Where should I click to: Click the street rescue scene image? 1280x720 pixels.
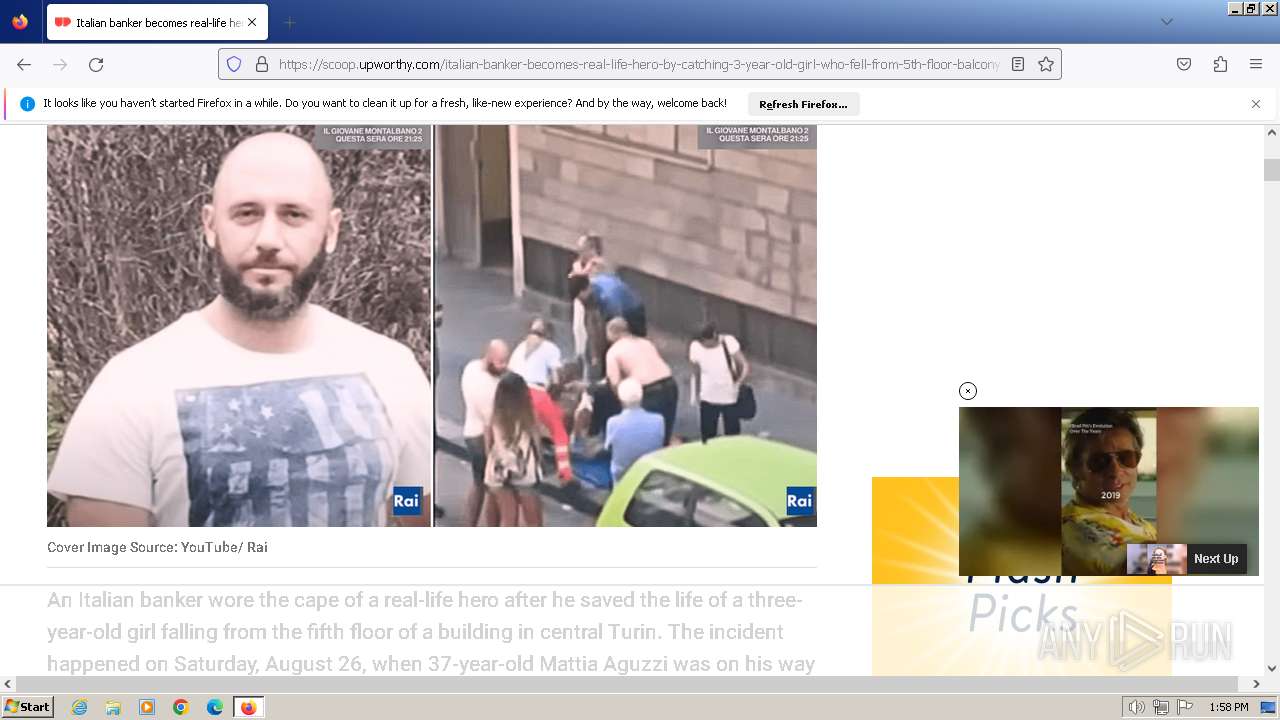click(626, 326)
